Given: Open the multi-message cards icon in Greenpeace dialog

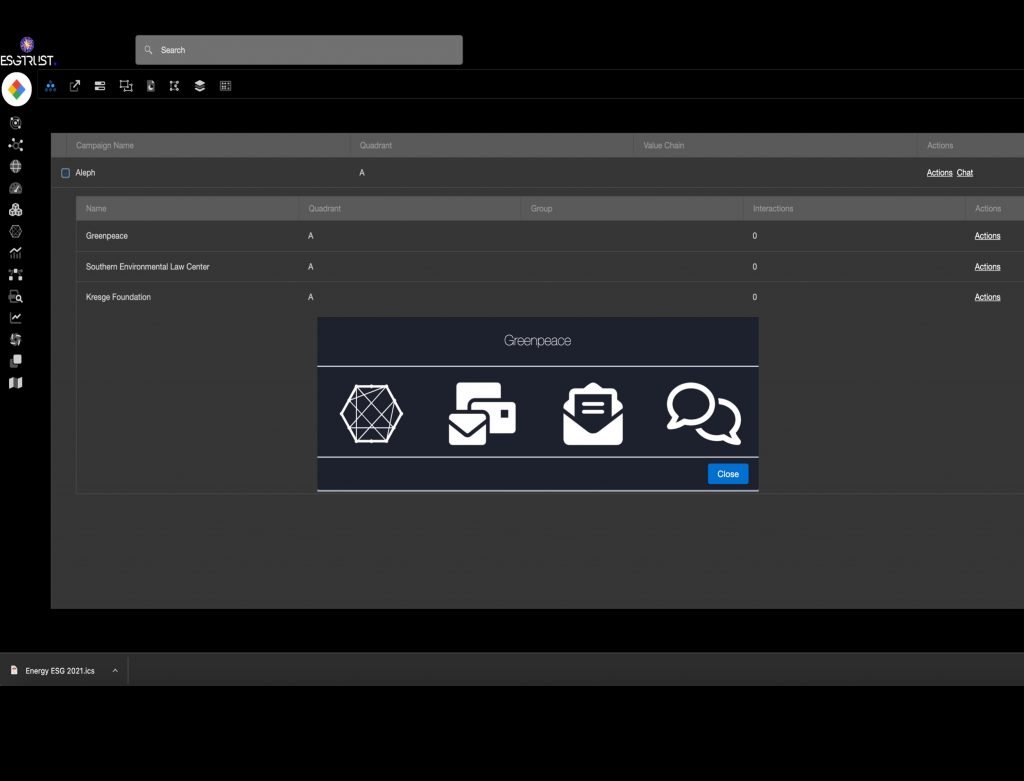Looking at the screenshot, I should click(x=482, y=413).
